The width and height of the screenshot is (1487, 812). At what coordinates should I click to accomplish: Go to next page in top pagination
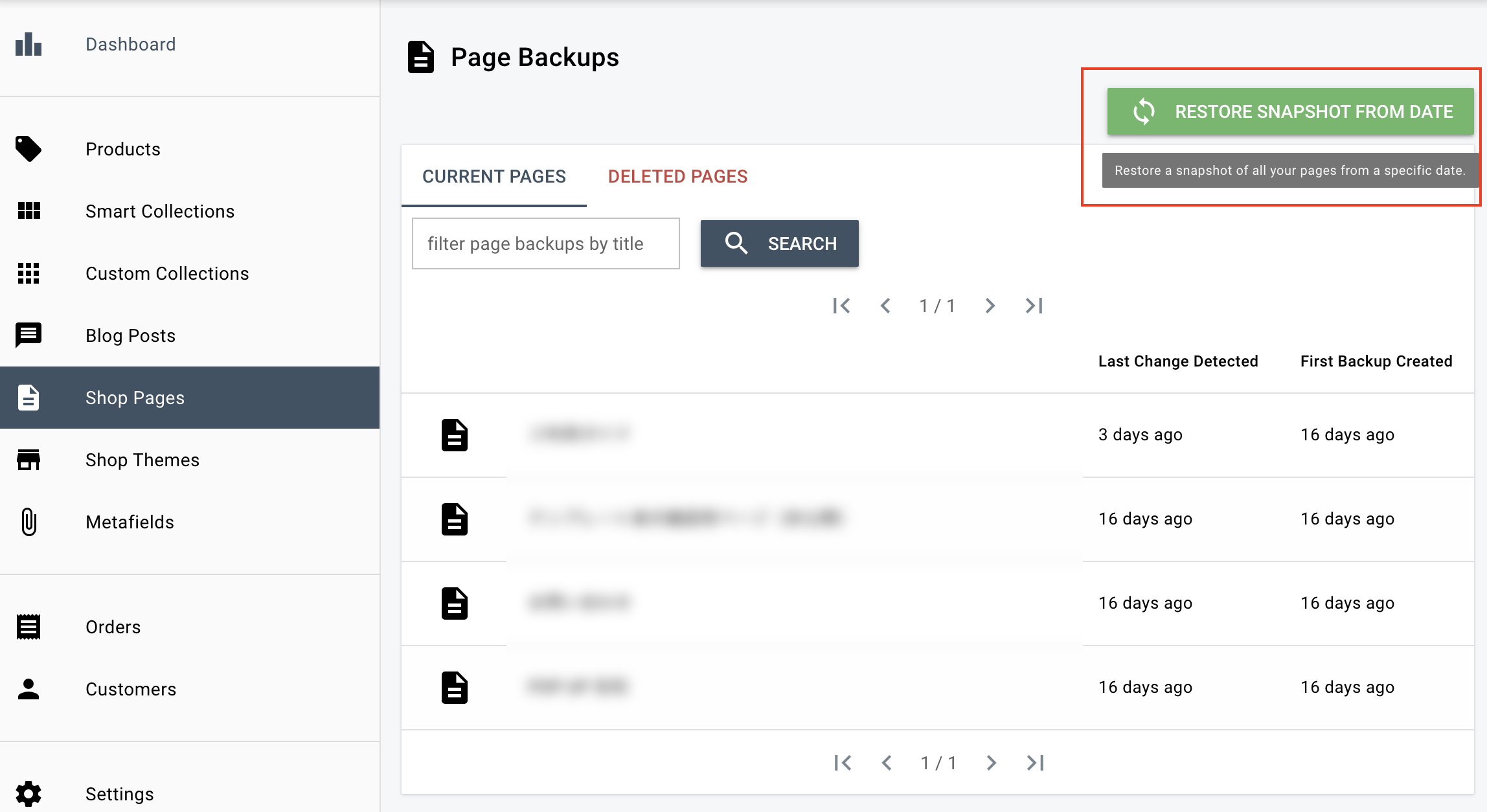pos(990,306)
